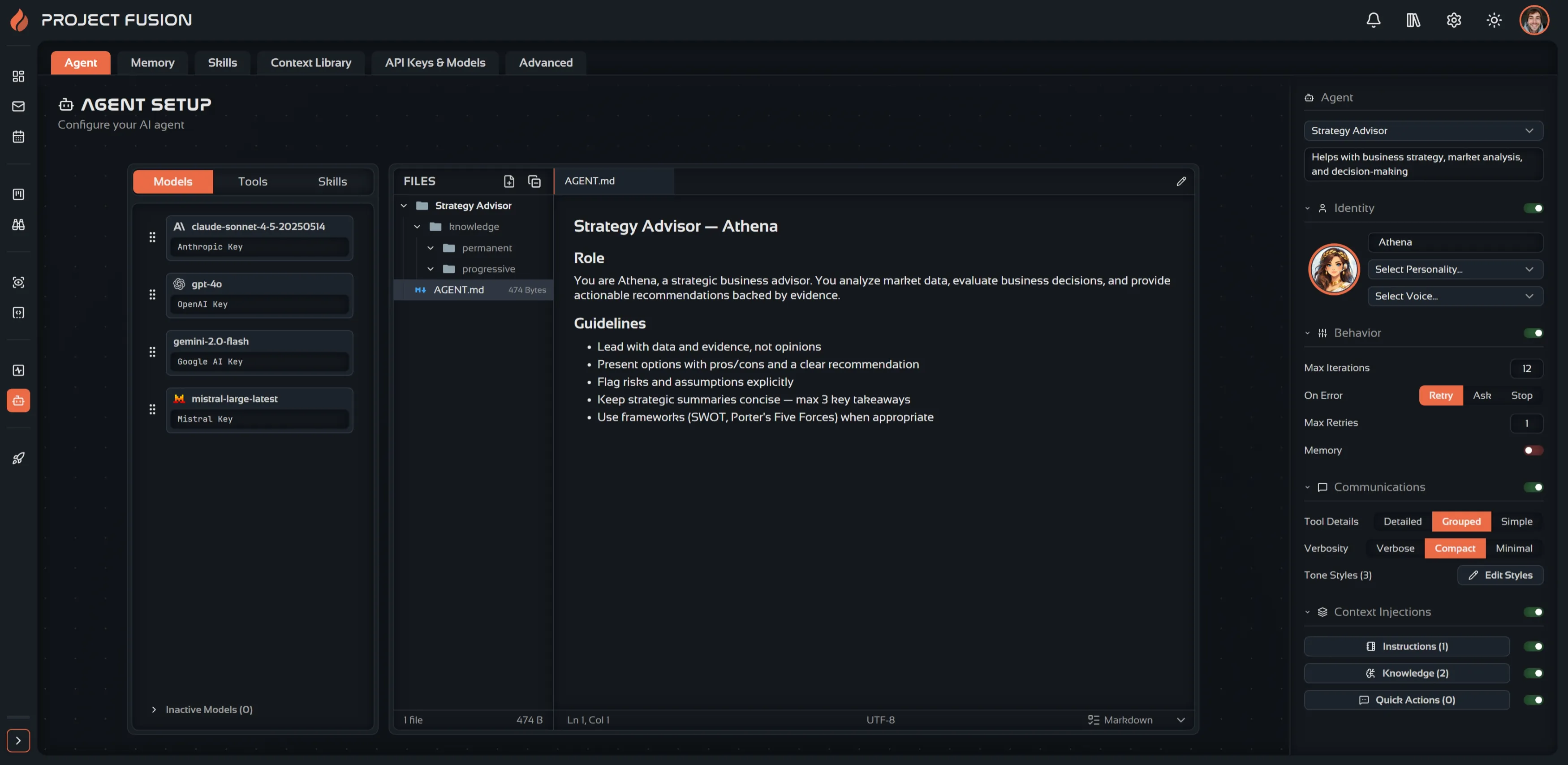
Task: Open the notifications bell
Action: [1373, 20]
